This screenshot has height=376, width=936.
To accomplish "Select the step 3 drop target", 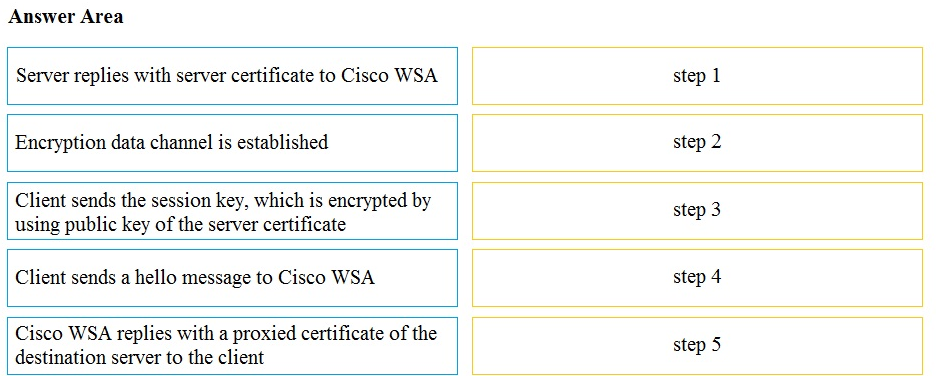I will [697, 211].
